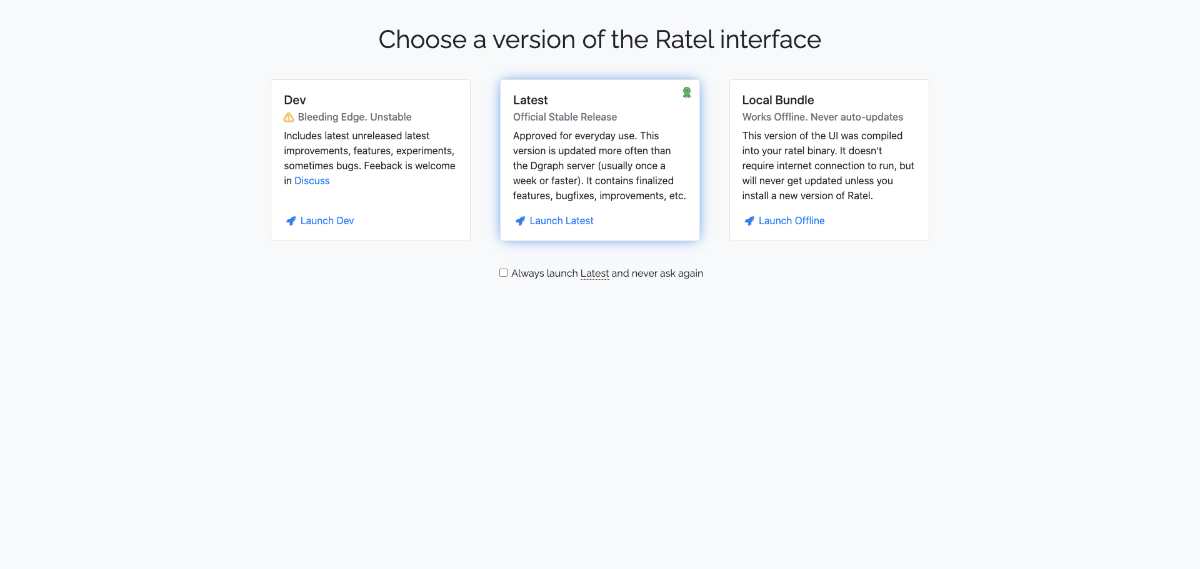This screenshot has height=569, width=1200.
Task: Click the rocket icon beside Launch Latest
Action: (520, 221)
